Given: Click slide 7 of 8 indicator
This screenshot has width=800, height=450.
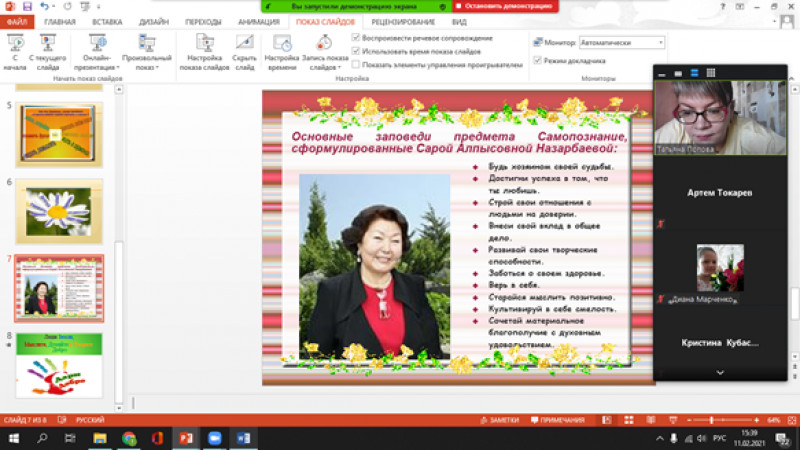Looking at the screenshot, I should coord(24,420).
